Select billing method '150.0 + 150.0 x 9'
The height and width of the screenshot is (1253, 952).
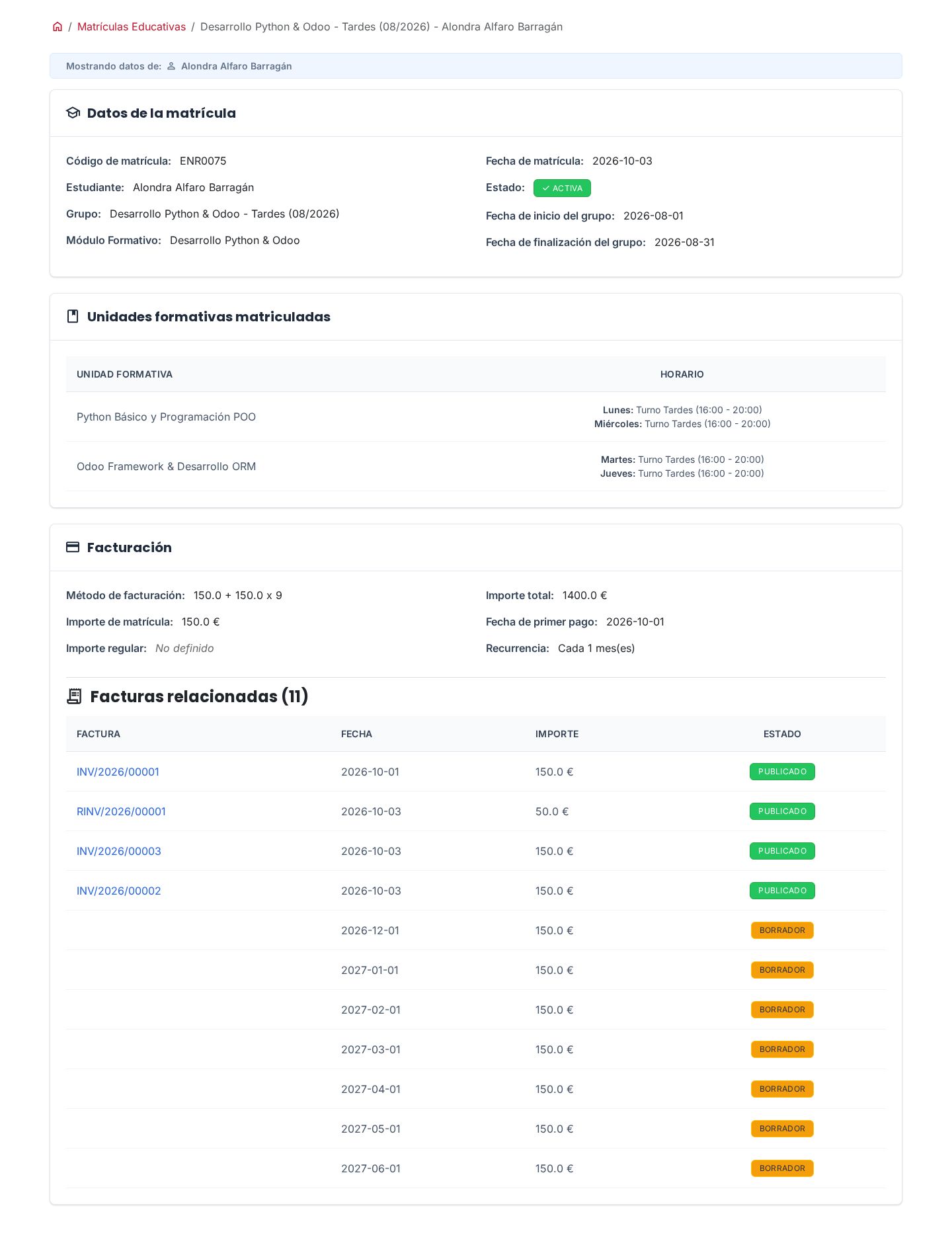(x=238, y=596)
